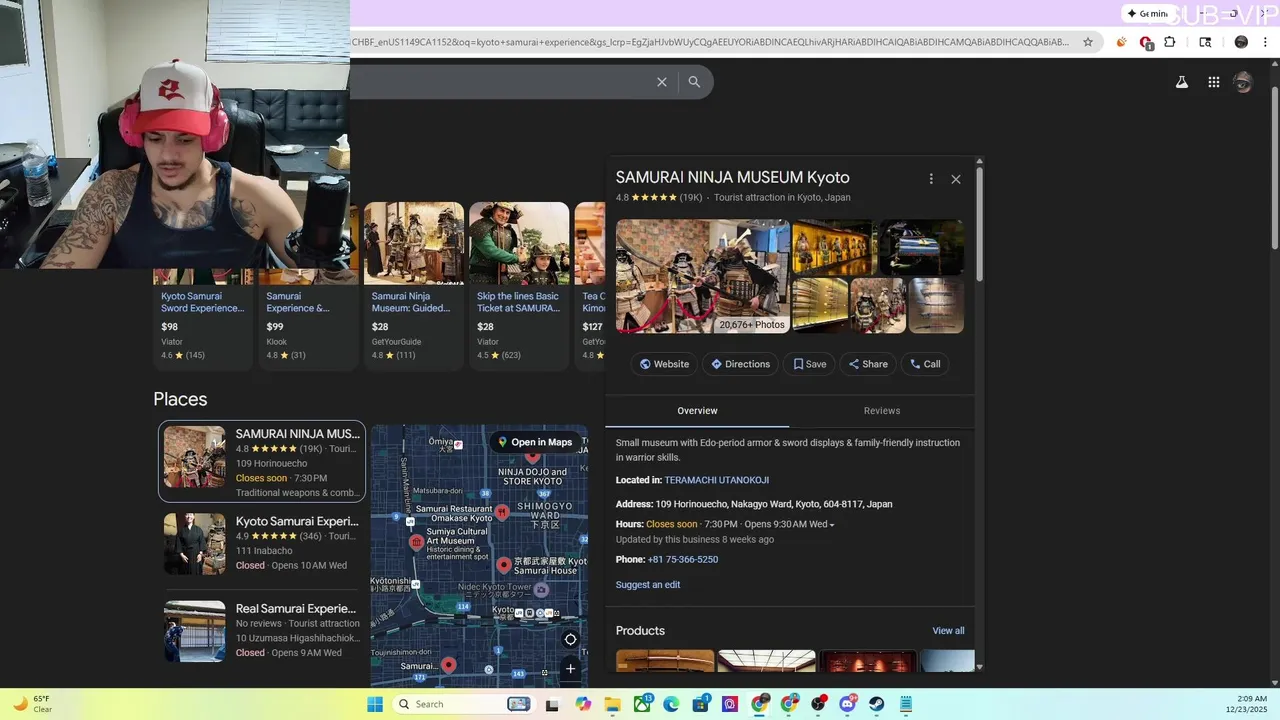Click the Open in Maps button
Viewport: 1280px width, 720px height.
[535, 442]
